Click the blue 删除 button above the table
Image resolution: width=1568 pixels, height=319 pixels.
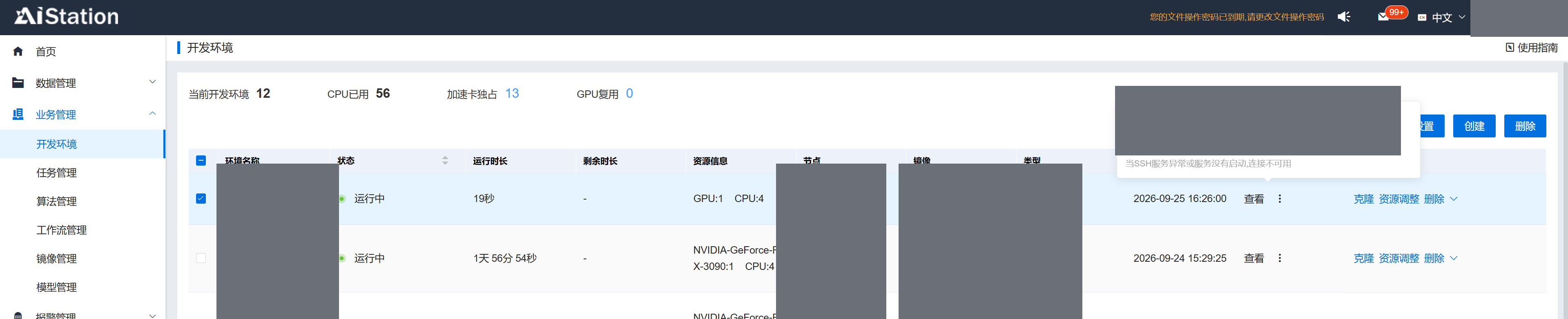point(1525,126)
